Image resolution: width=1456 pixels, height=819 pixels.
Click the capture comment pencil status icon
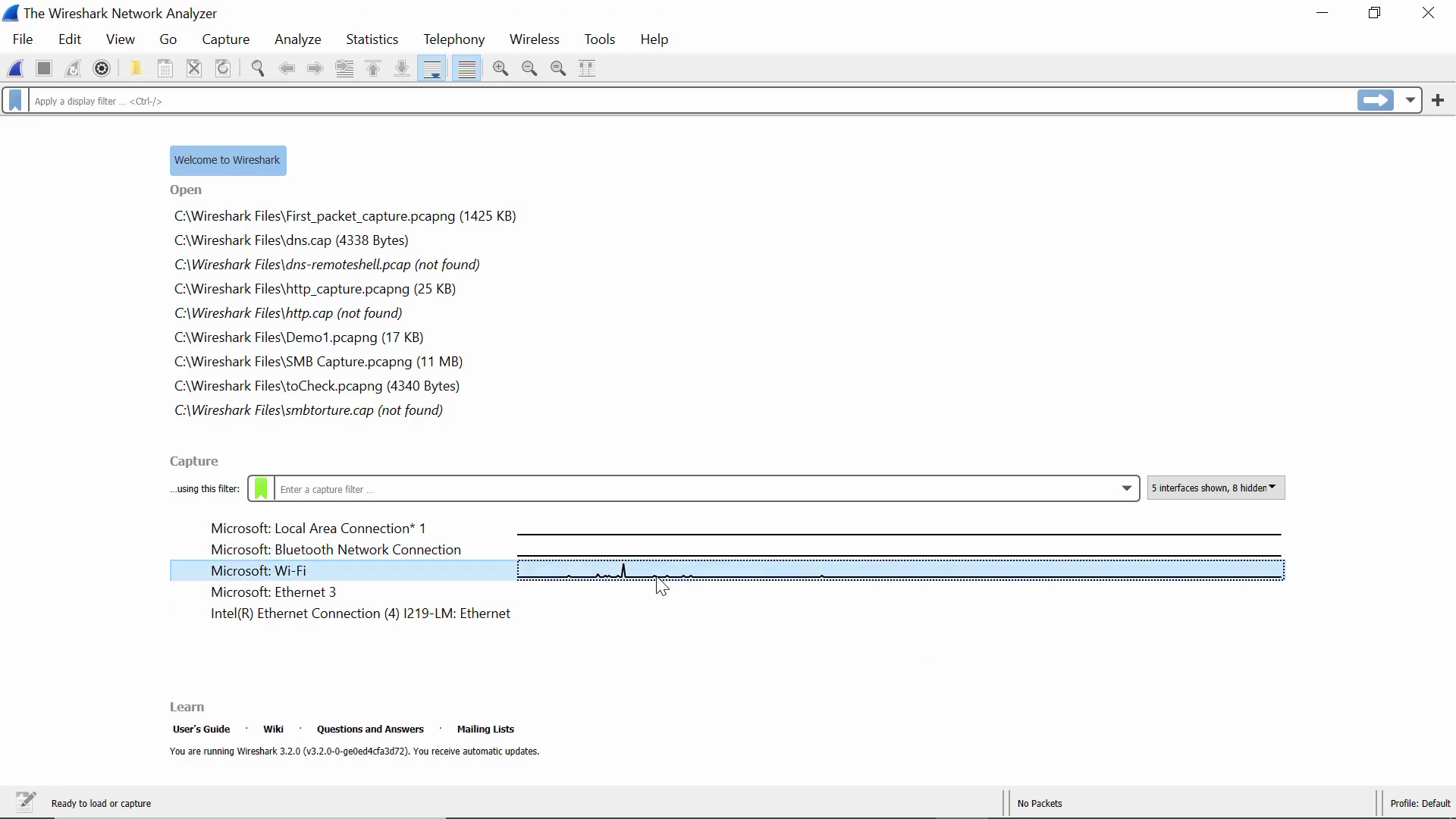click(25, 802)
